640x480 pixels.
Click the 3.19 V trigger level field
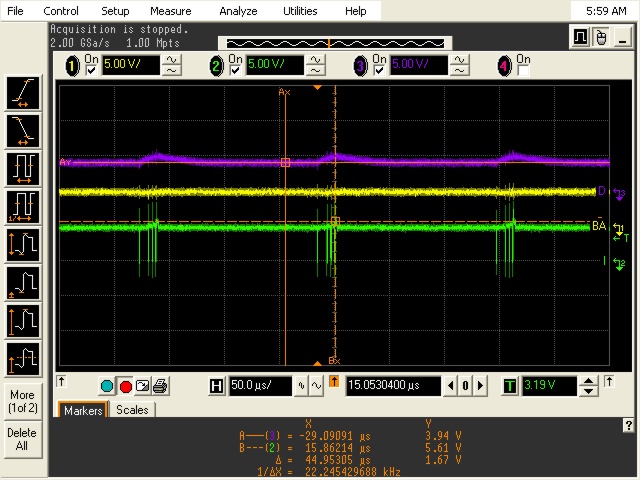(x=549, y=386)
